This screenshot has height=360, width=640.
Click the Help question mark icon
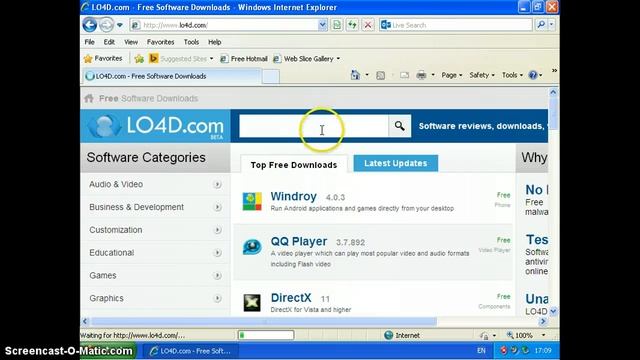click(533, 75)
